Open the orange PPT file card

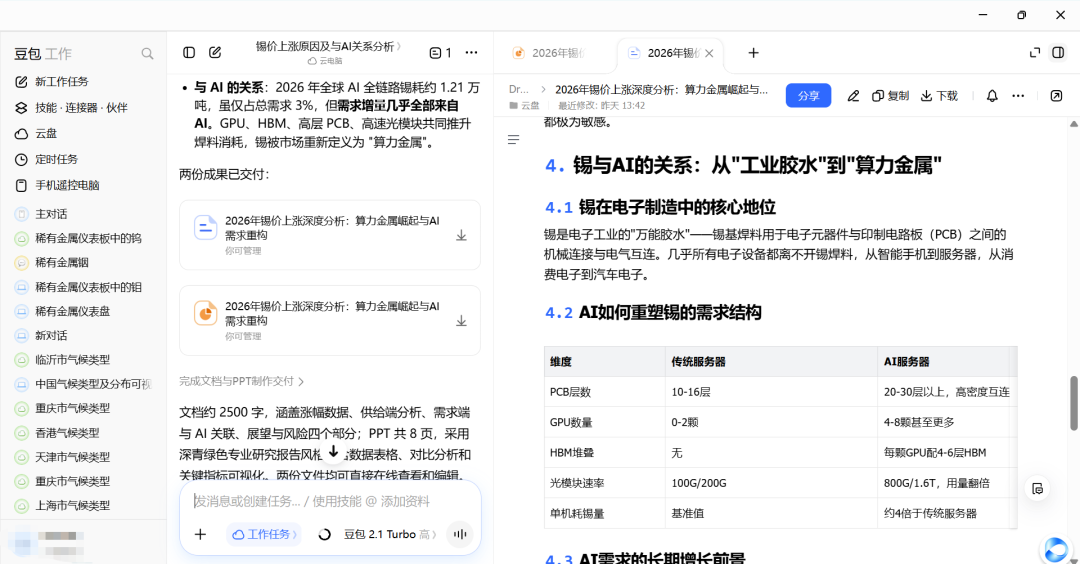click(330, 320)
